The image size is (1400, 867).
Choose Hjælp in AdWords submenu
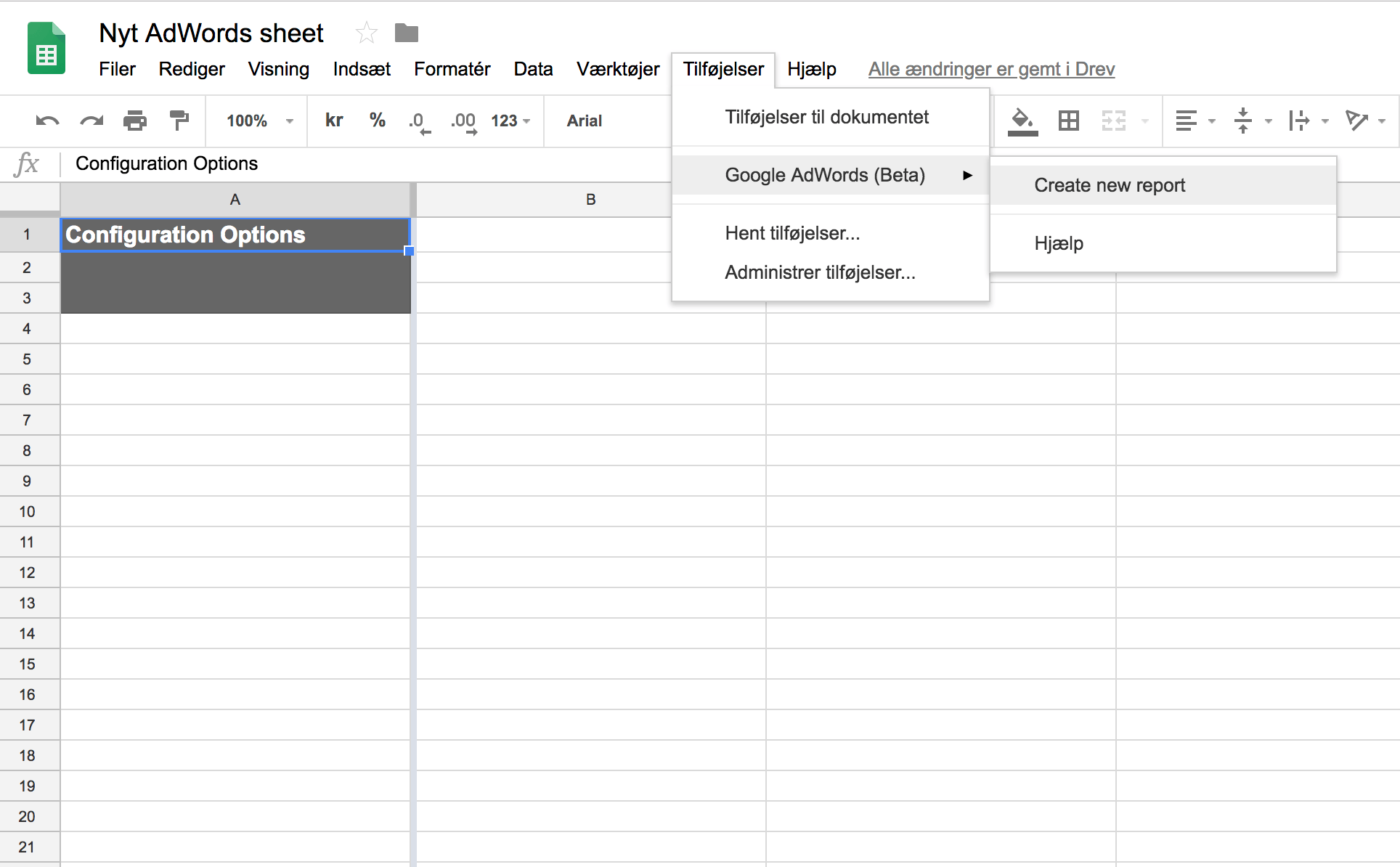click(x=1163, y=243)
